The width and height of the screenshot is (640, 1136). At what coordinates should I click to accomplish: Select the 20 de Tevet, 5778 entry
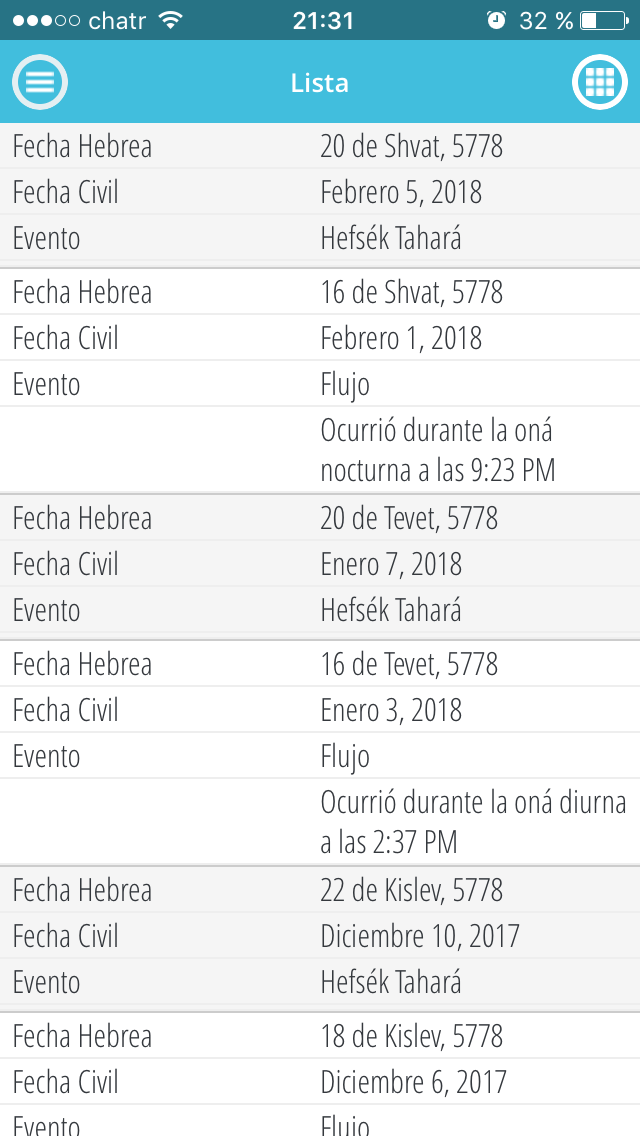409,519
